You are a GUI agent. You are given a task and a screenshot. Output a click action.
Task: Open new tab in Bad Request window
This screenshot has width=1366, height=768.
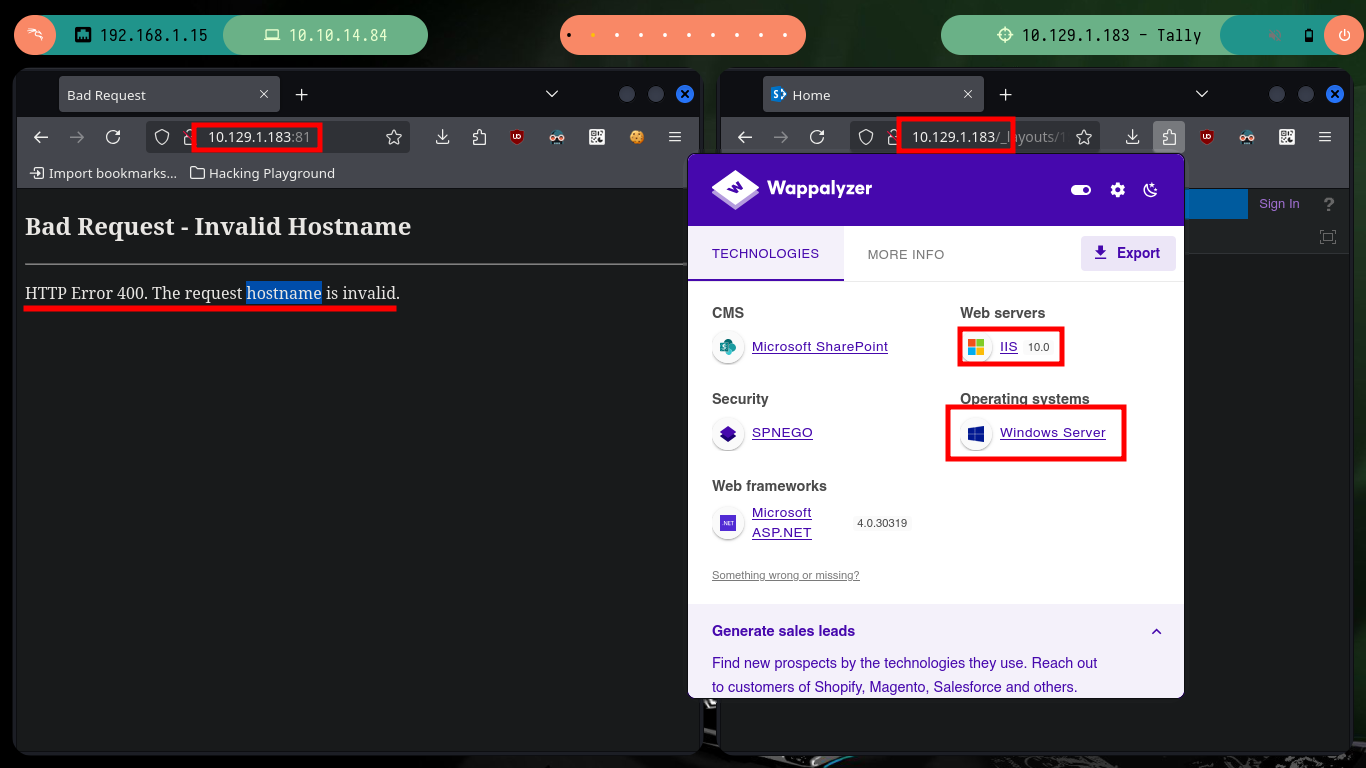[x=301, y=95]
